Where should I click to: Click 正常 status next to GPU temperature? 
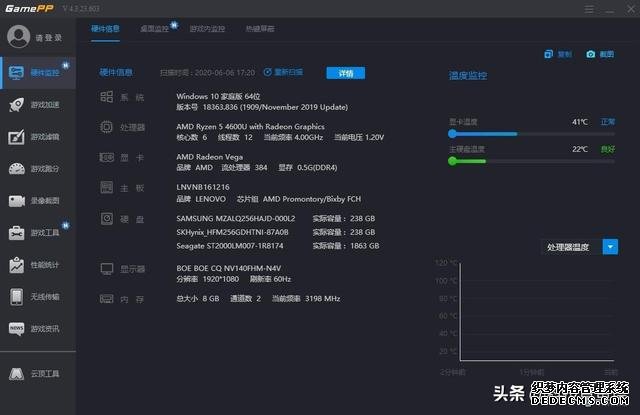(608, 122)
